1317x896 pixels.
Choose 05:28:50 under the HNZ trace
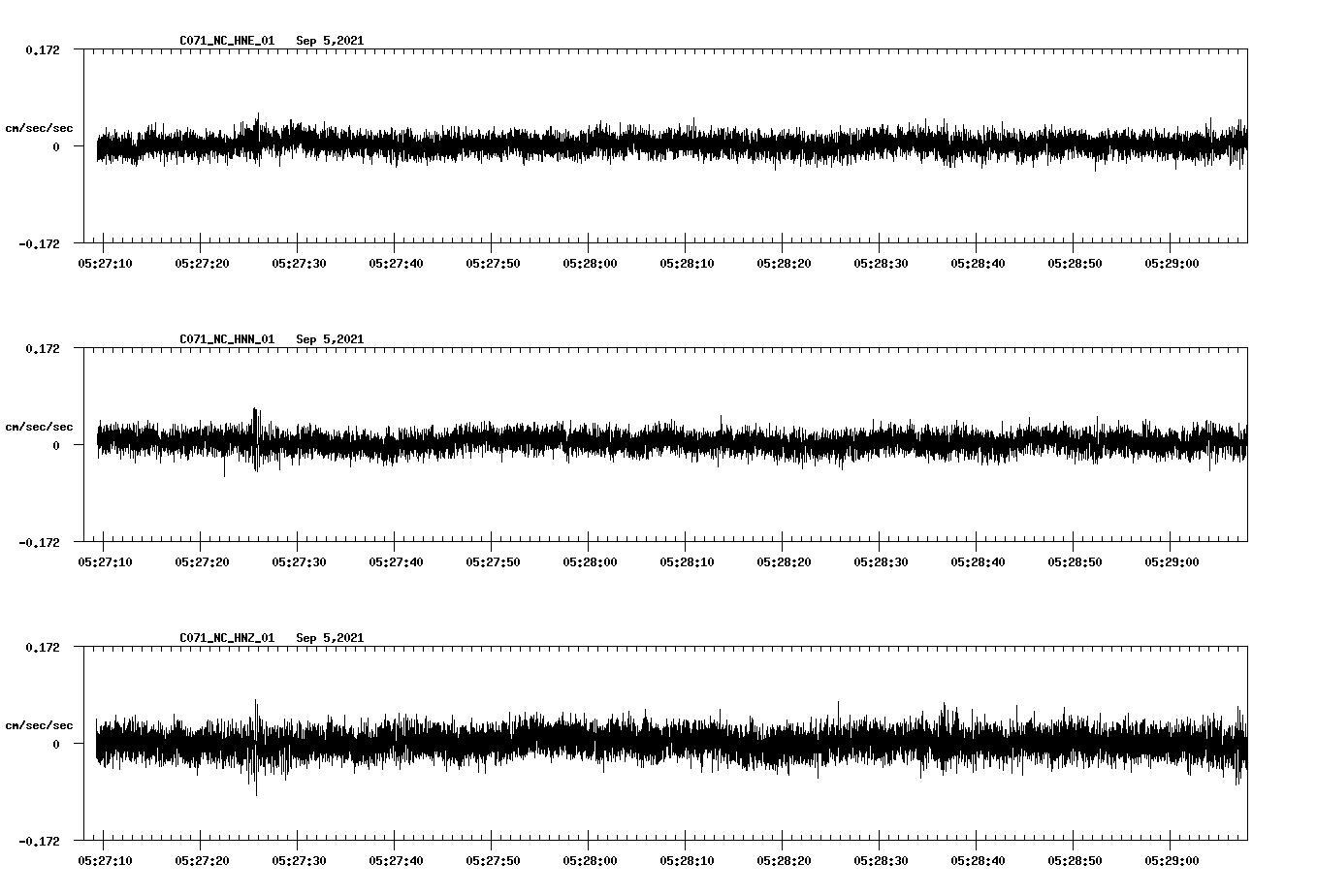click(x=1076, y=861)
